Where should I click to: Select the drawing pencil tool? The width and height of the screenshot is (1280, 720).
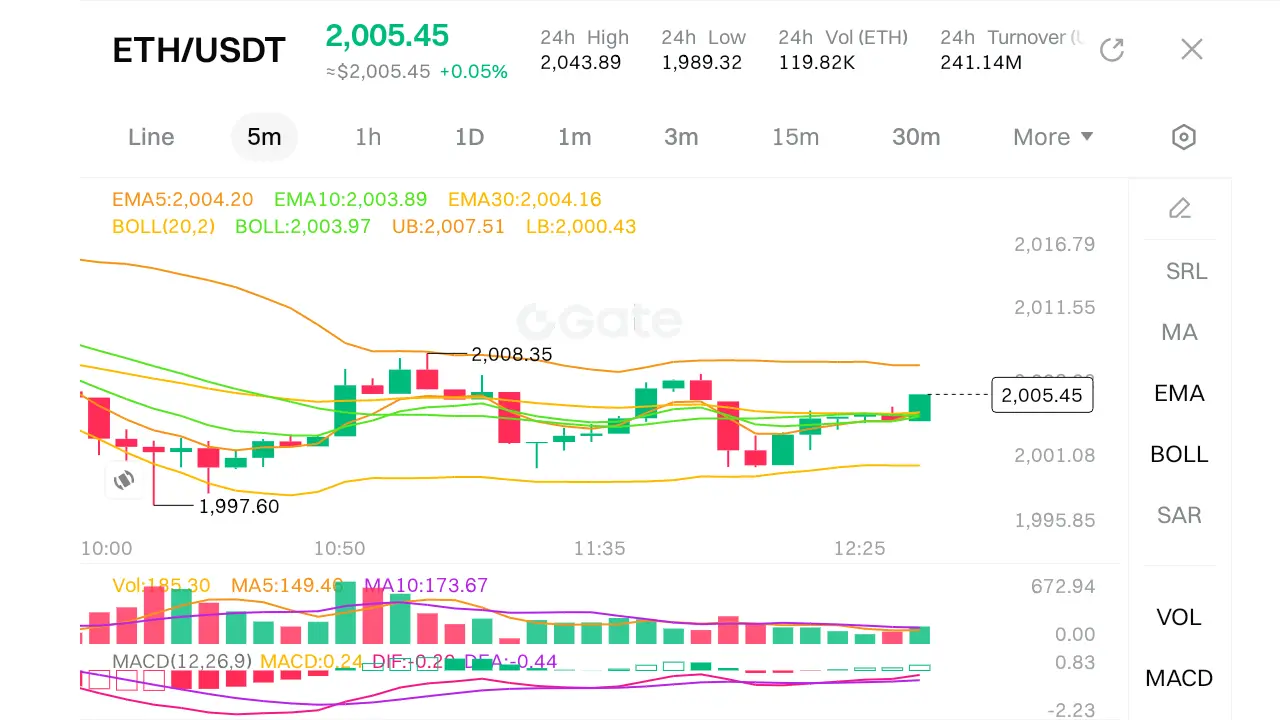click(1180, 208)
